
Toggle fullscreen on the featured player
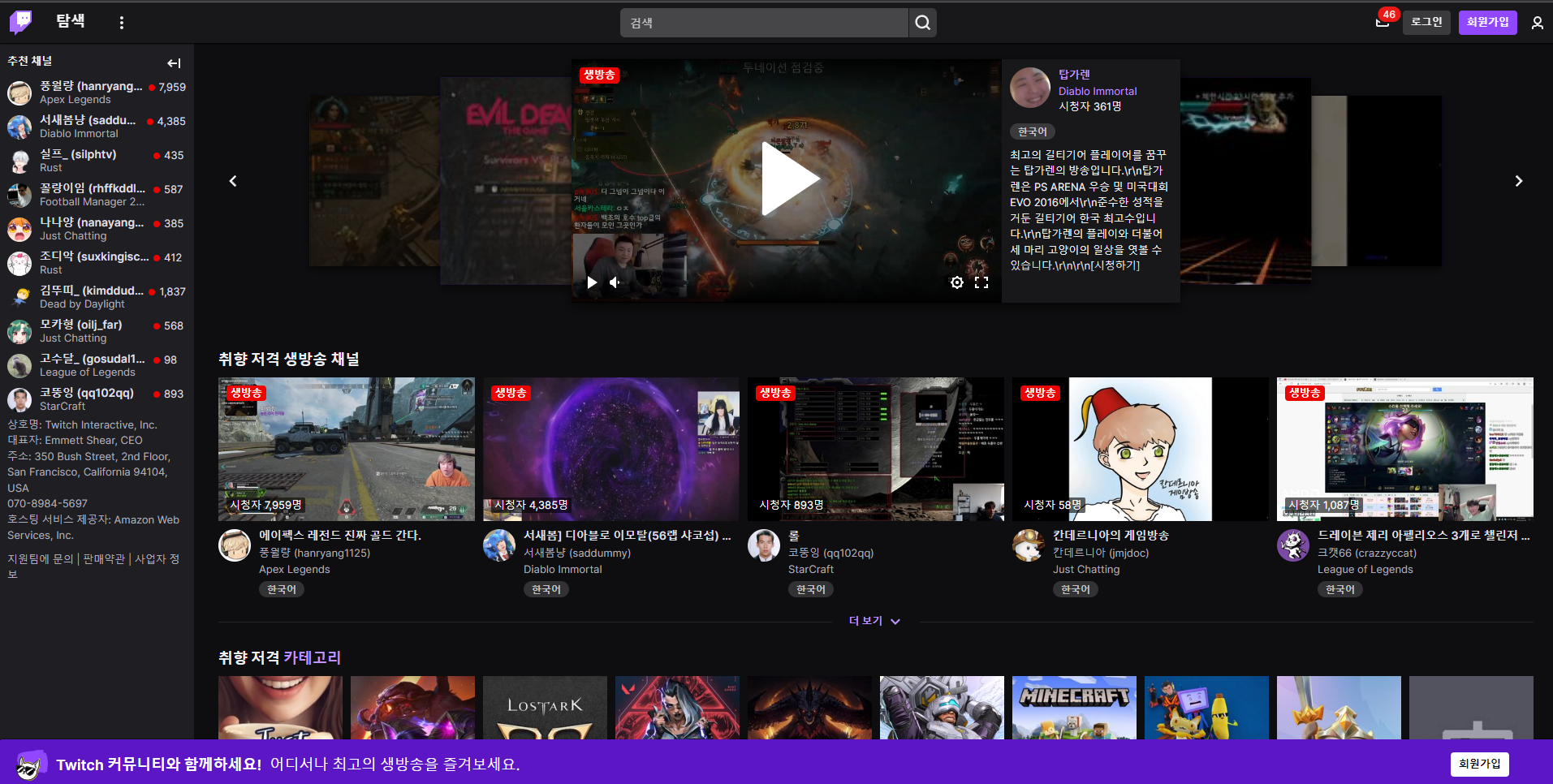pos(981,282)
